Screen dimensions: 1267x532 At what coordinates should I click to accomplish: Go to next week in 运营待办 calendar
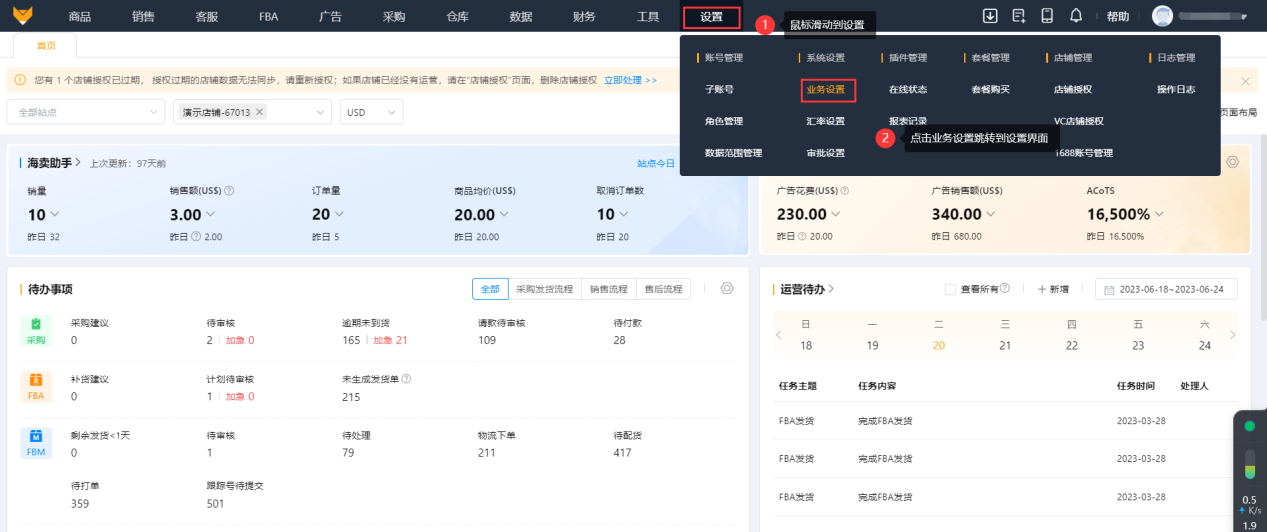pos(1232,335)
